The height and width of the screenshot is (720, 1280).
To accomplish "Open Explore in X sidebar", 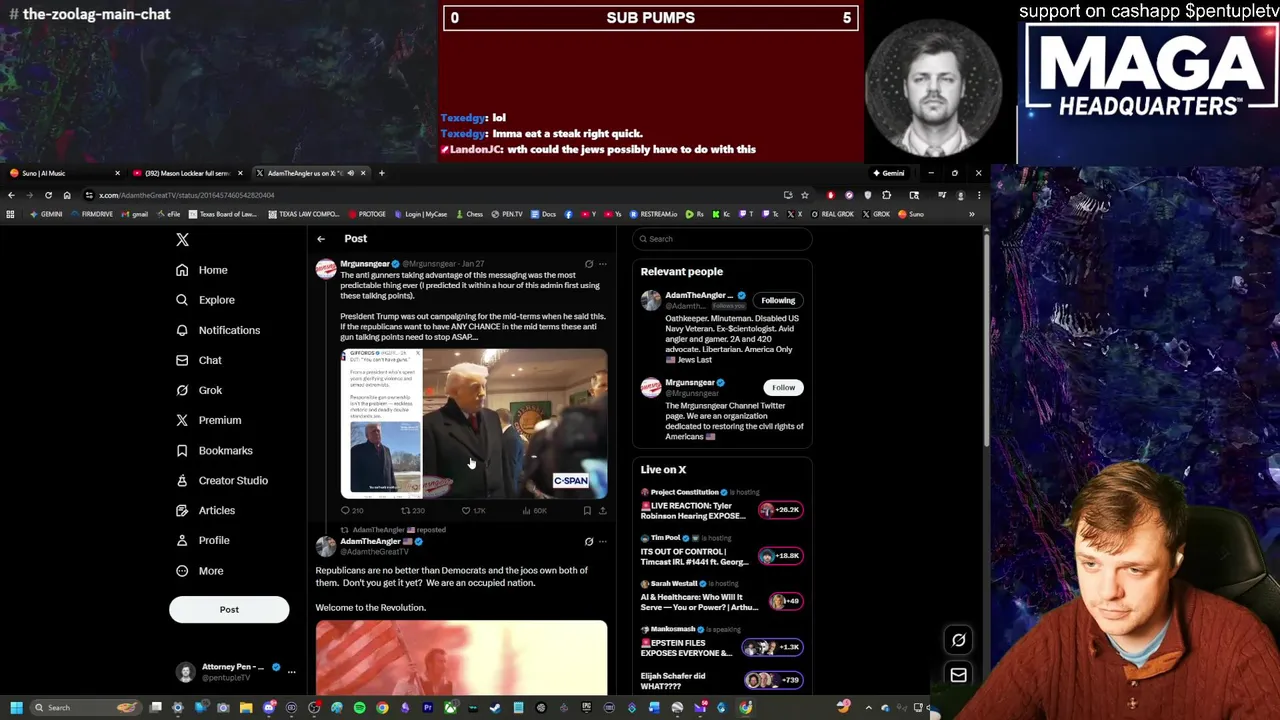I will coord(205,300).
